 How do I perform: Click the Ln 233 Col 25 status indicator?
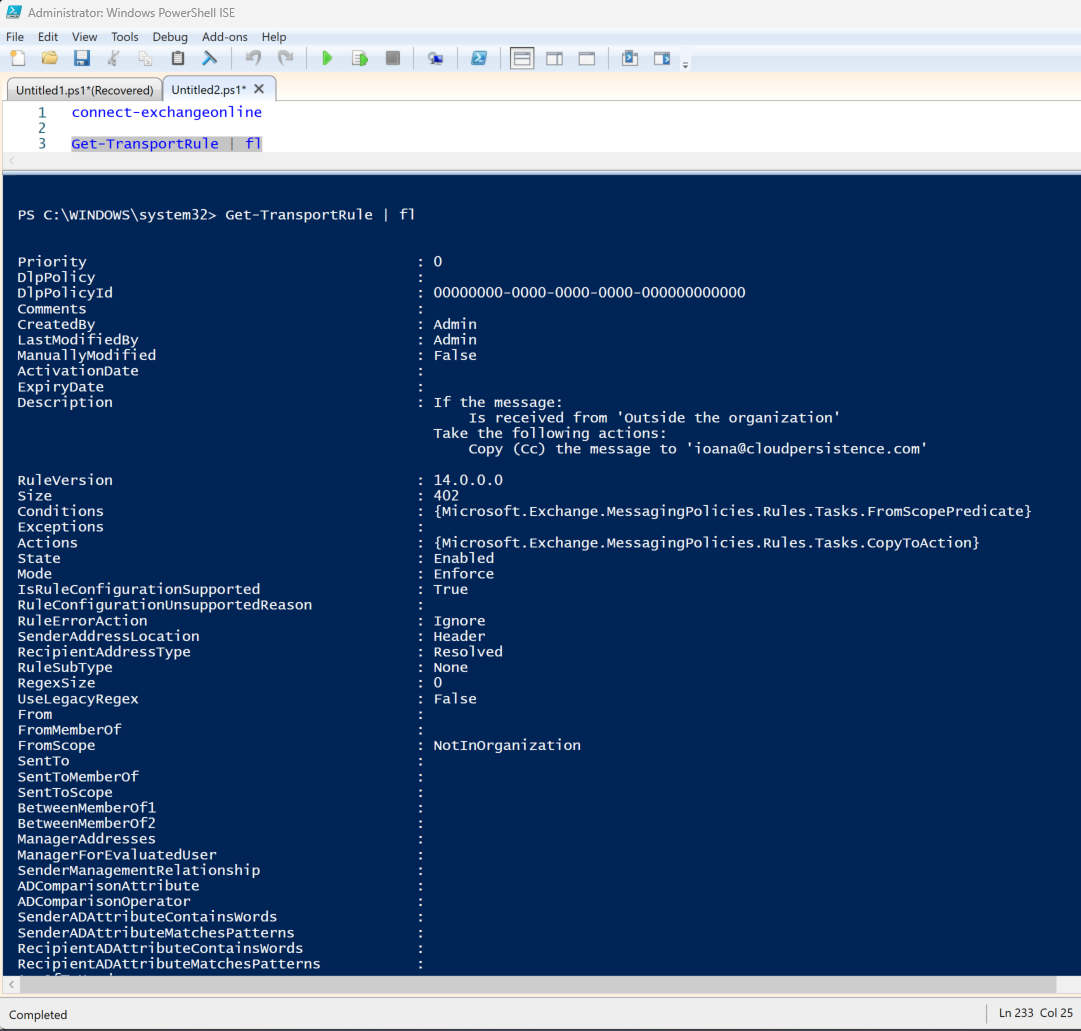coord(1035,1012)
